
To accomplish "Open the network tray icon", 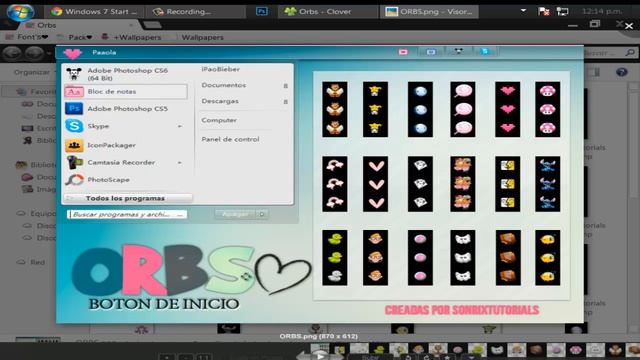I will (x=562, y=11).
